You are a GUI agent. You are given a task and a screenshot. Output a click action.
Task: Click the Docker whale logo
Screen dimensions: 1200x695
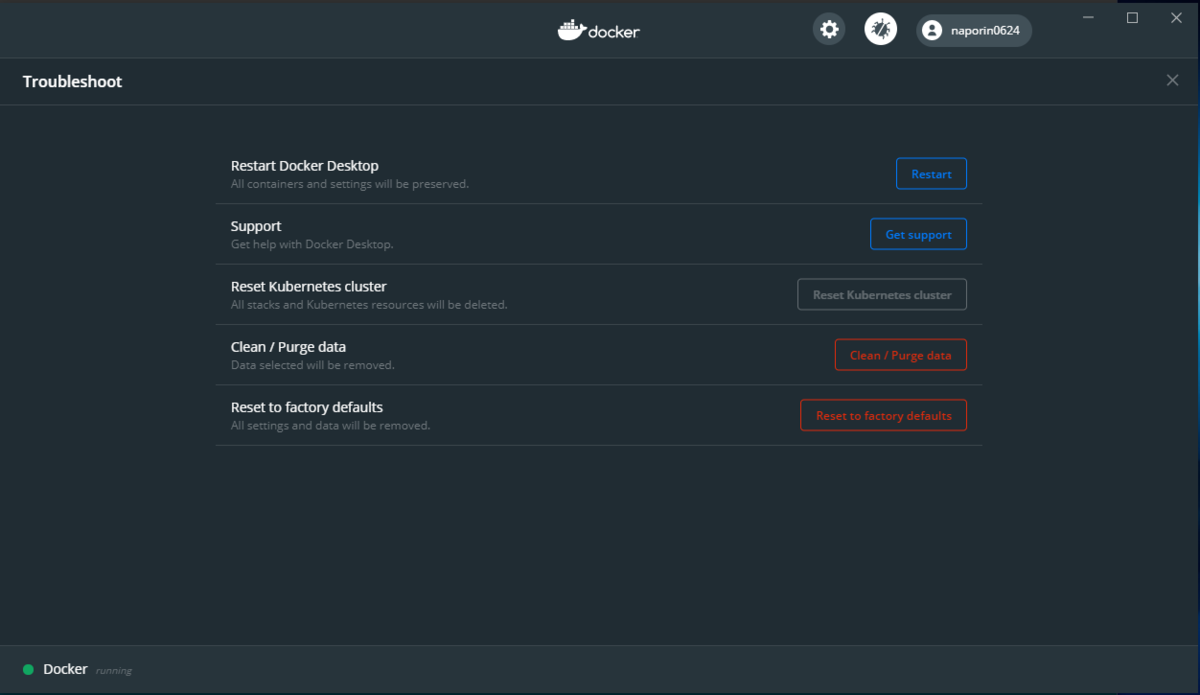coord(599,30)
